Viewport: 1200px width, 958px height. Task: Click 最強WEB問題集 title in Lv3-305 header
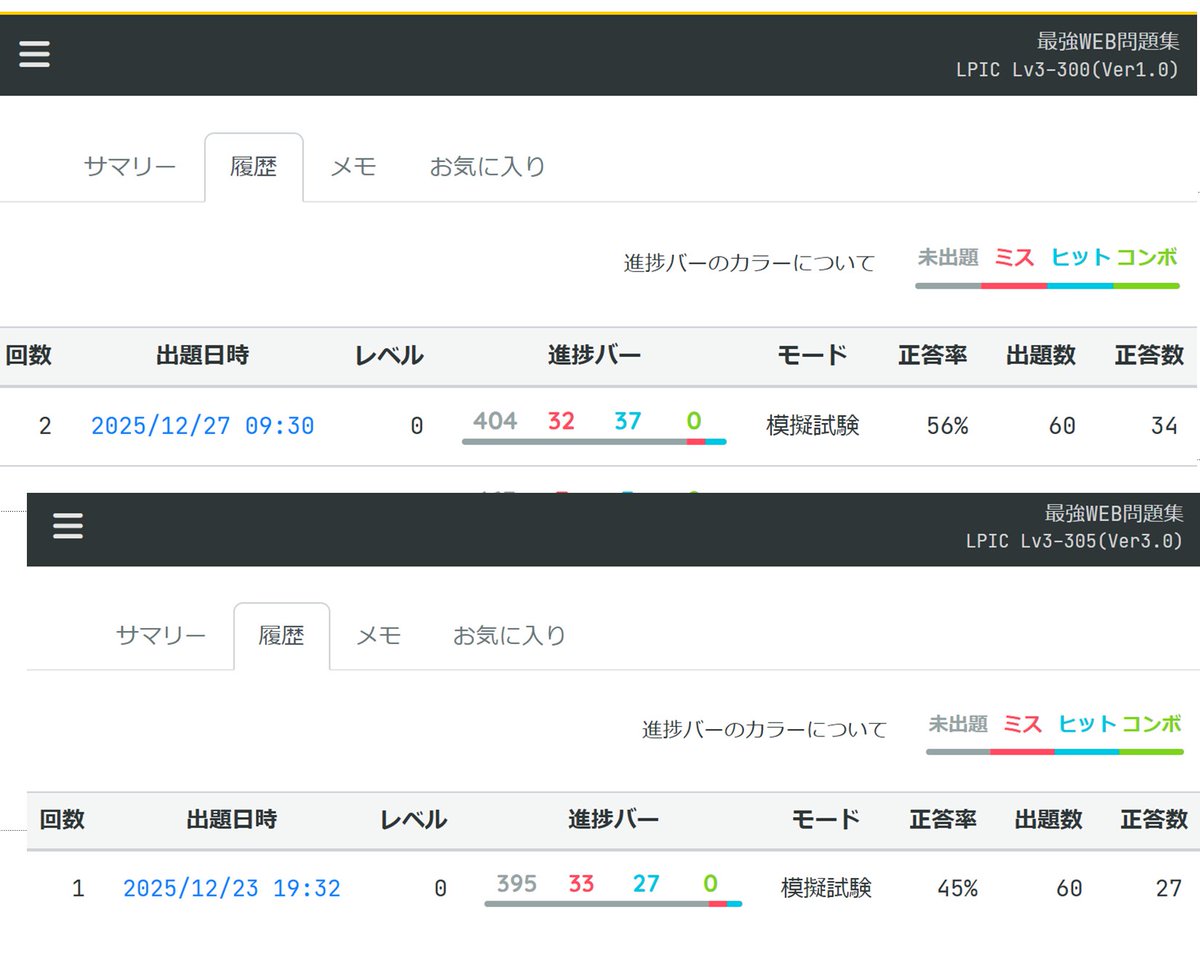[x=1114, y=514]
